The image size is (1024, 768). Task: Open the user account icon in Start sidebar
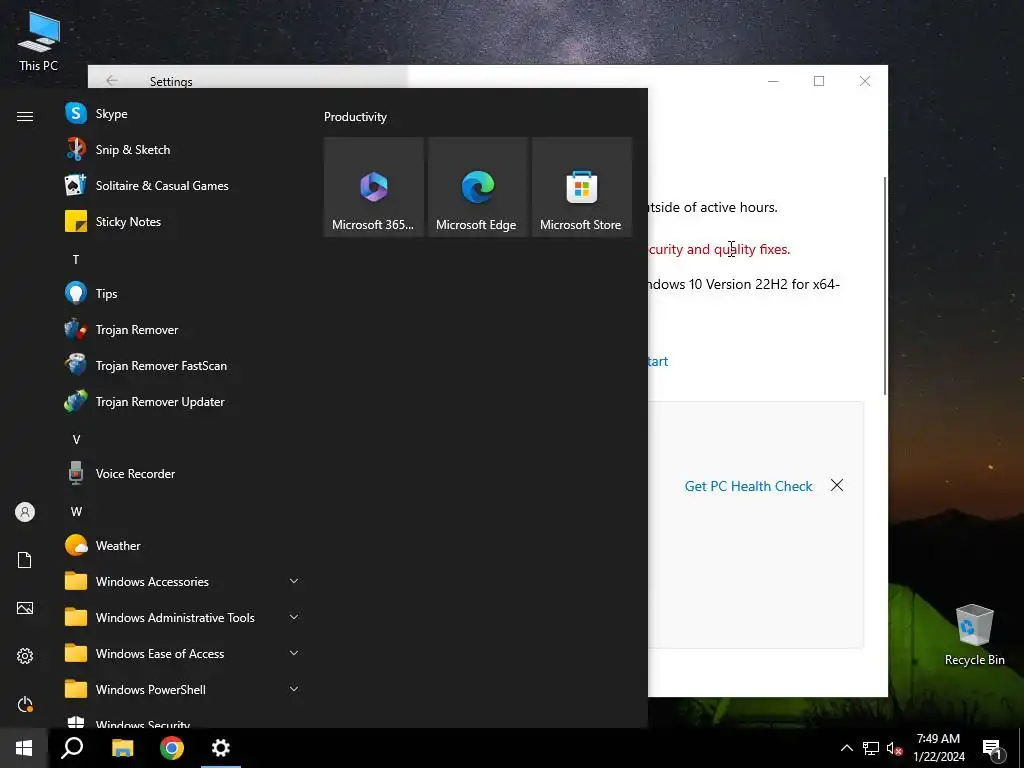coord(25,512)
